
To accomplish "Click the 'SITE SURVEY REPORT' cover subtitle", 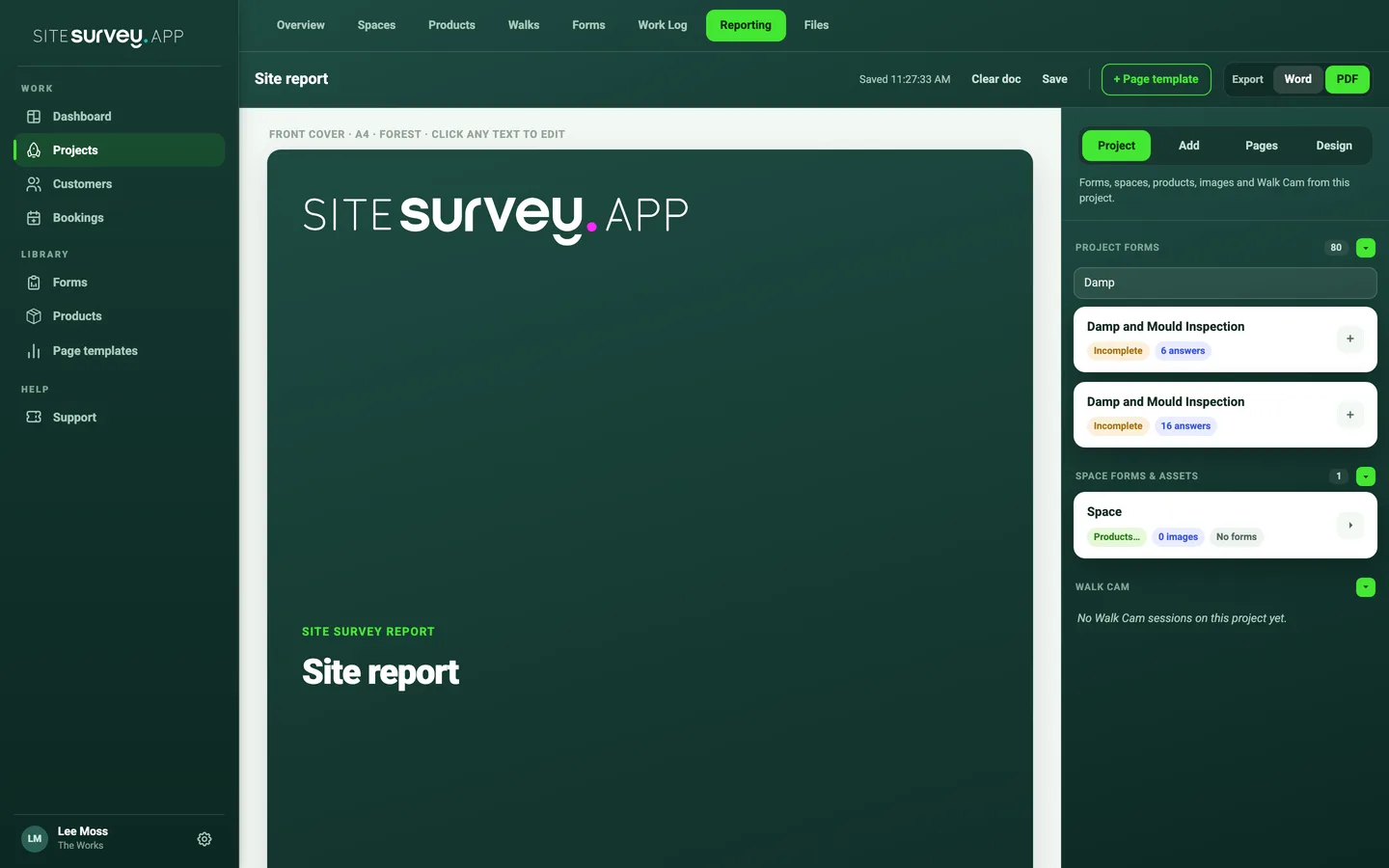I will pyautogui.click(x=368, y=632).
